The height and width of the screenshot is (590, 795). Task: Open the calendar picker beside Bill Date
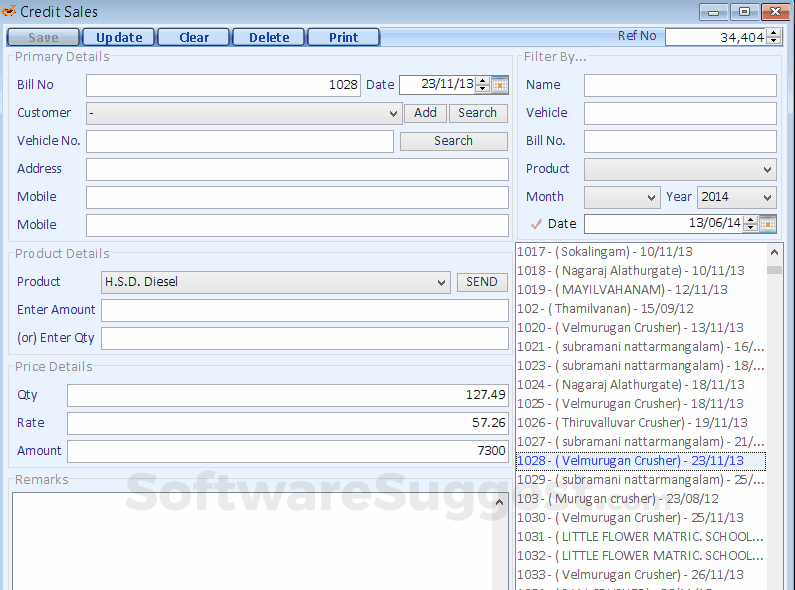(x=500, y=85)
